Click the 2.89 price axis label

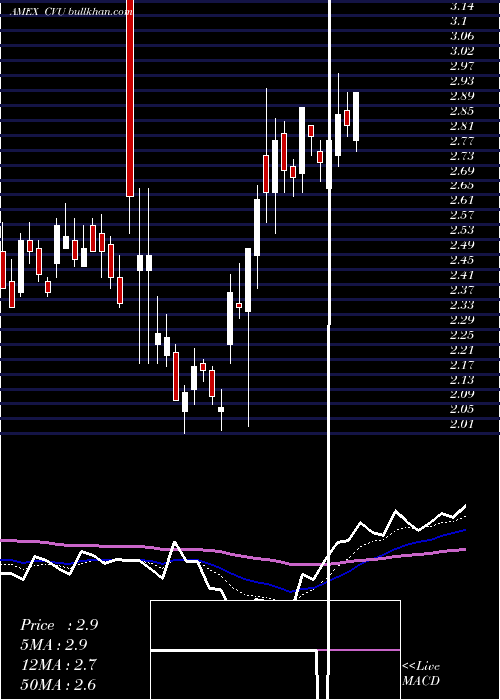(462, 96)
